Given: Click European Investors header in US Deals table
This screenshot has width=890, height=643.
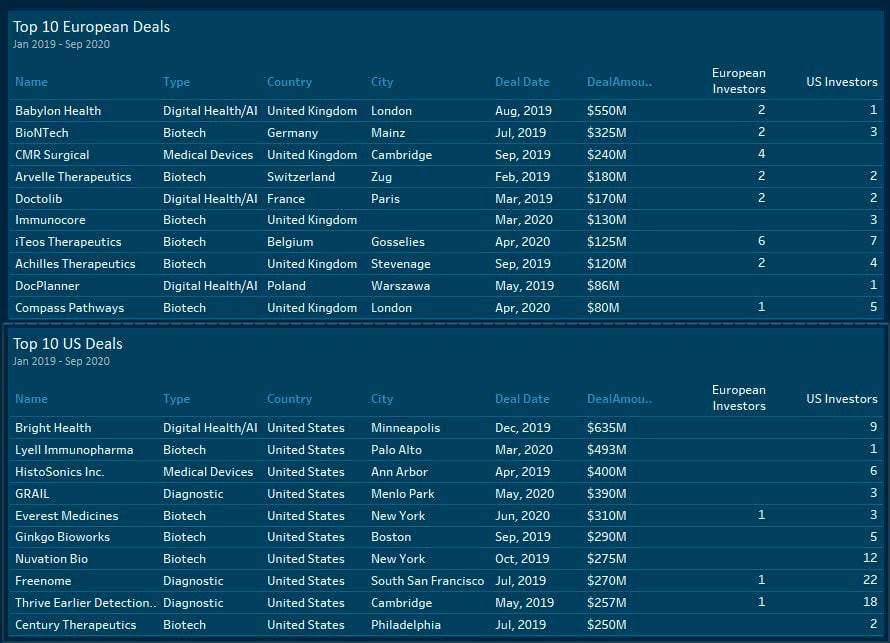Looking at the screenshot, I should coord(738,398).
